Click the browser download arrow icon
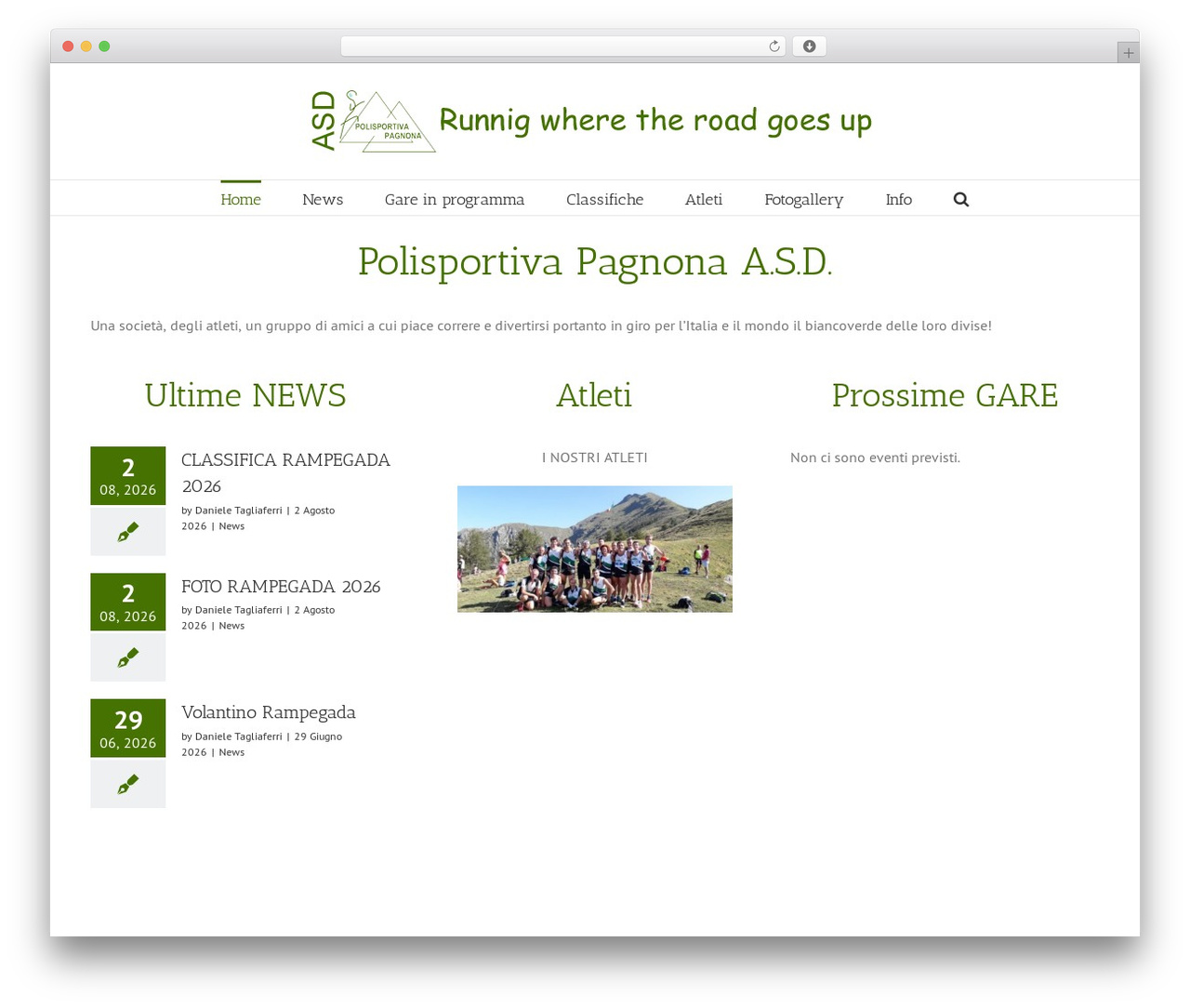This screenshot has width=1190, height=1008. [x=809, y=46]
